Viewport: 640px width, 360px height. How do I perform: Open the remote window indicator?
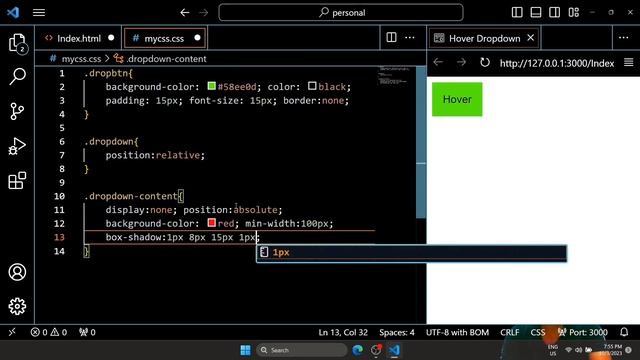[12, 332]
